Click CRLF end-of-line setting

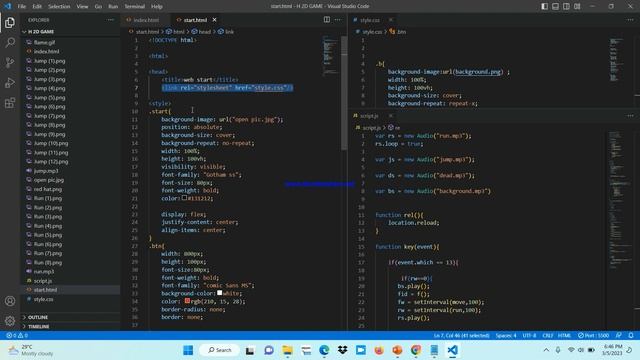tap(547, 335)
